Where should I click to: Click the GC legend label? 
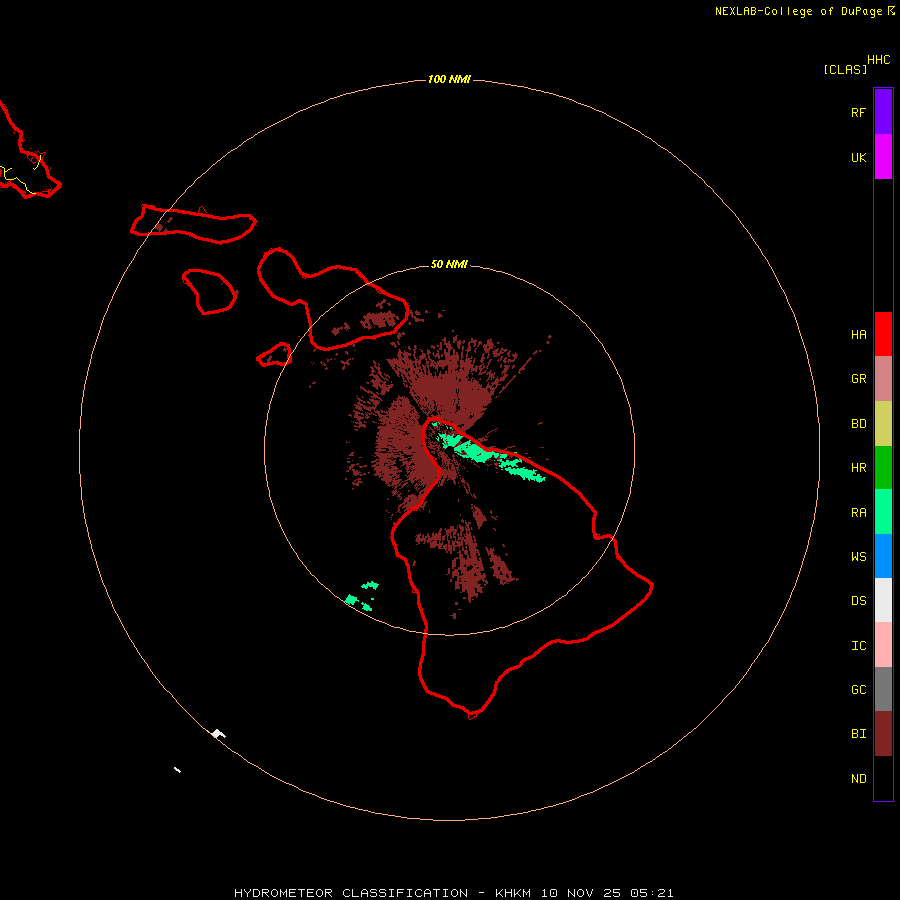click(x=858, y=689)
